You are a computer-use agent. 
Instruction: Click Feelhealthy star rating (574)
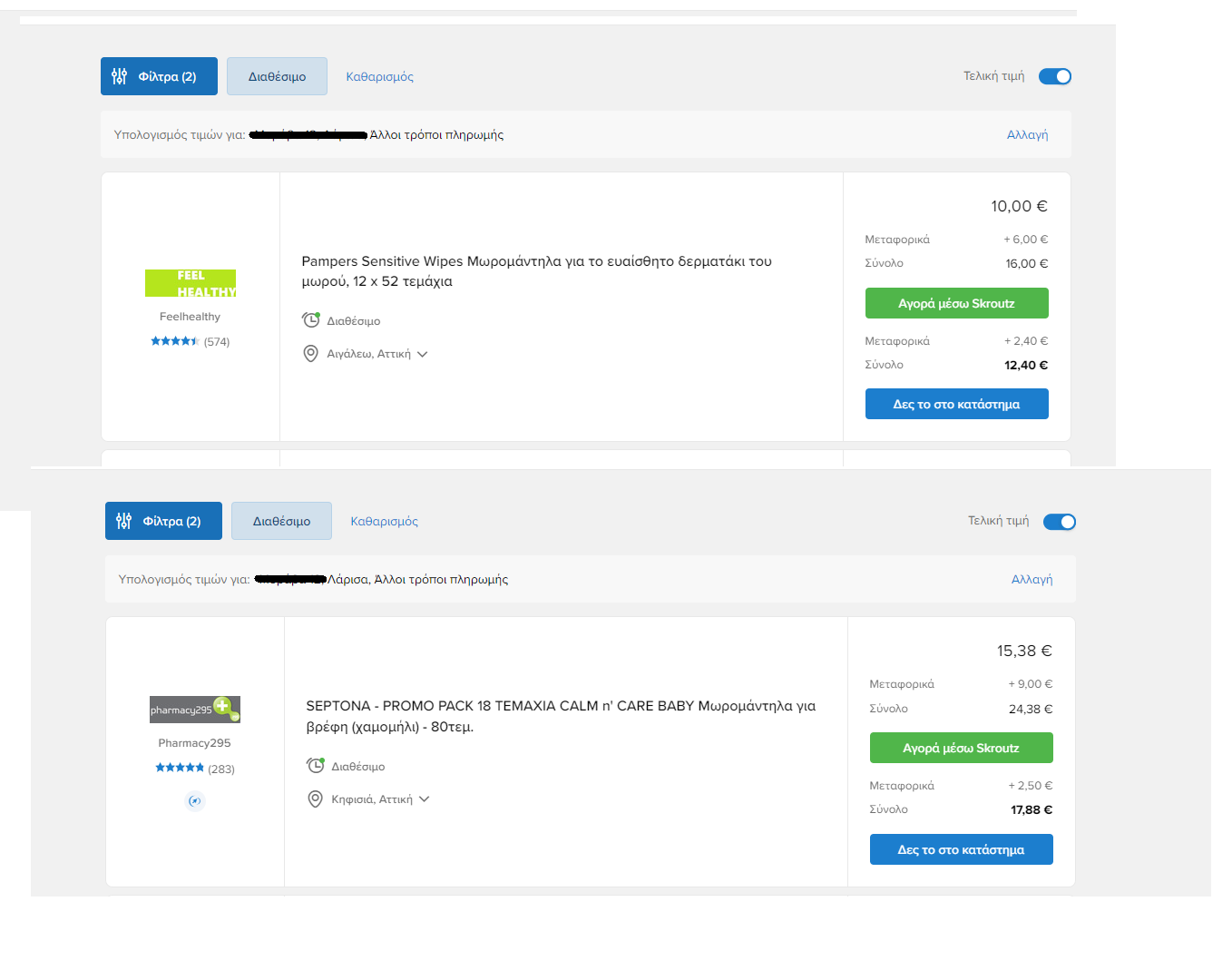tap(190, 342)
